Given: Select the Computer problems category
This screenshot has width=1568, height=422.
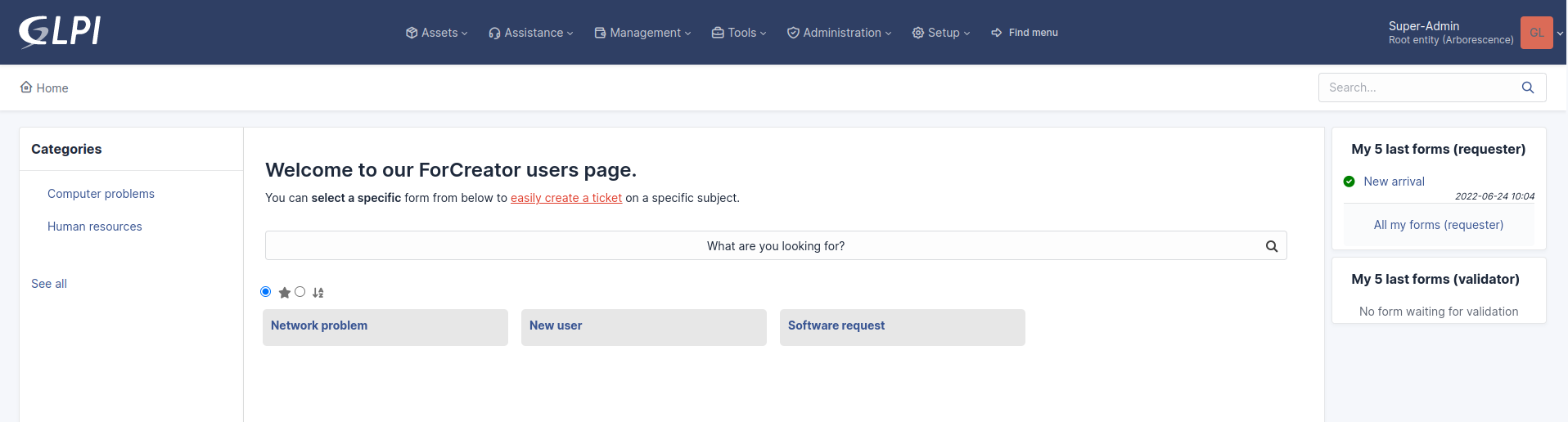Looking at the screenshot, I should pyautogui.click(x=101, y=194).
